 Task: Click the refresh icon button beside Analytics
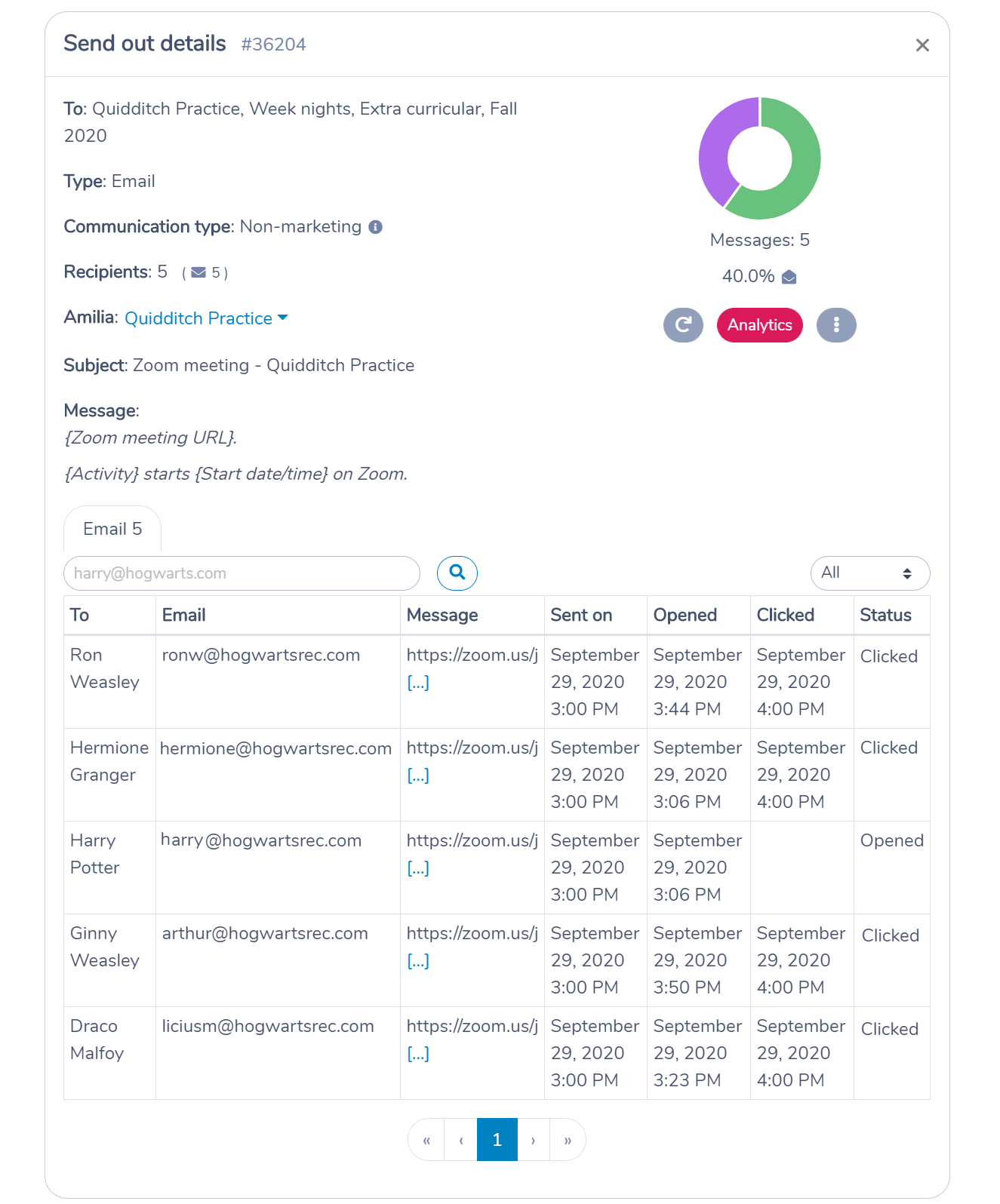[683, 325]
